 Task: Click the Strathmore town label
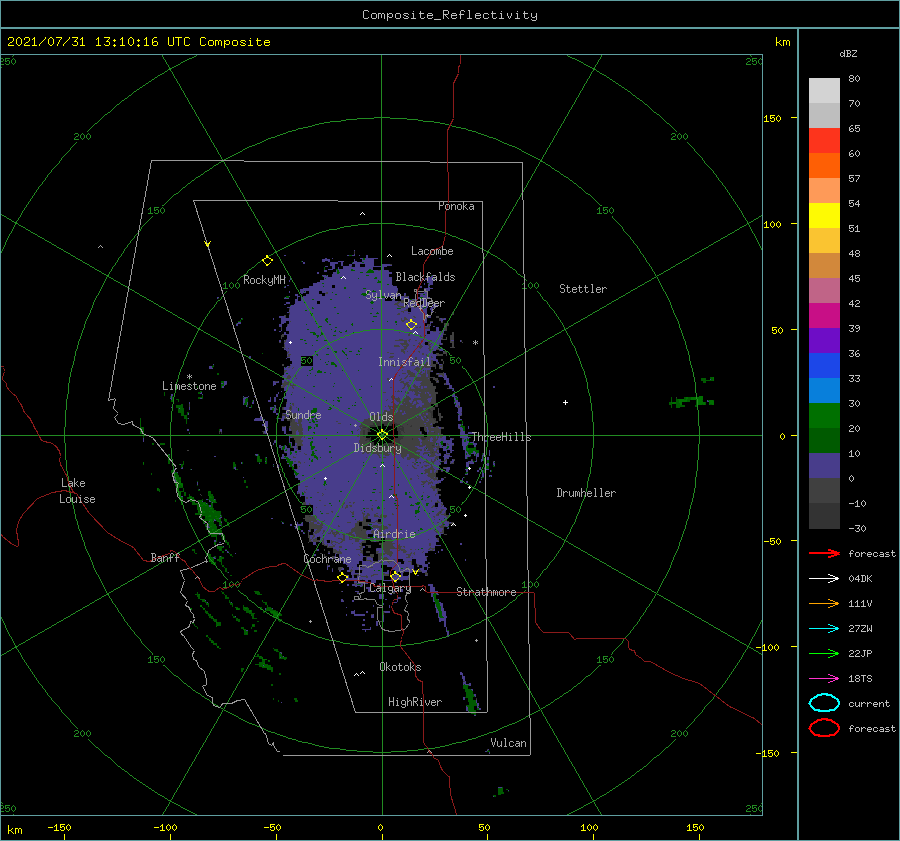tap(486, 592)
